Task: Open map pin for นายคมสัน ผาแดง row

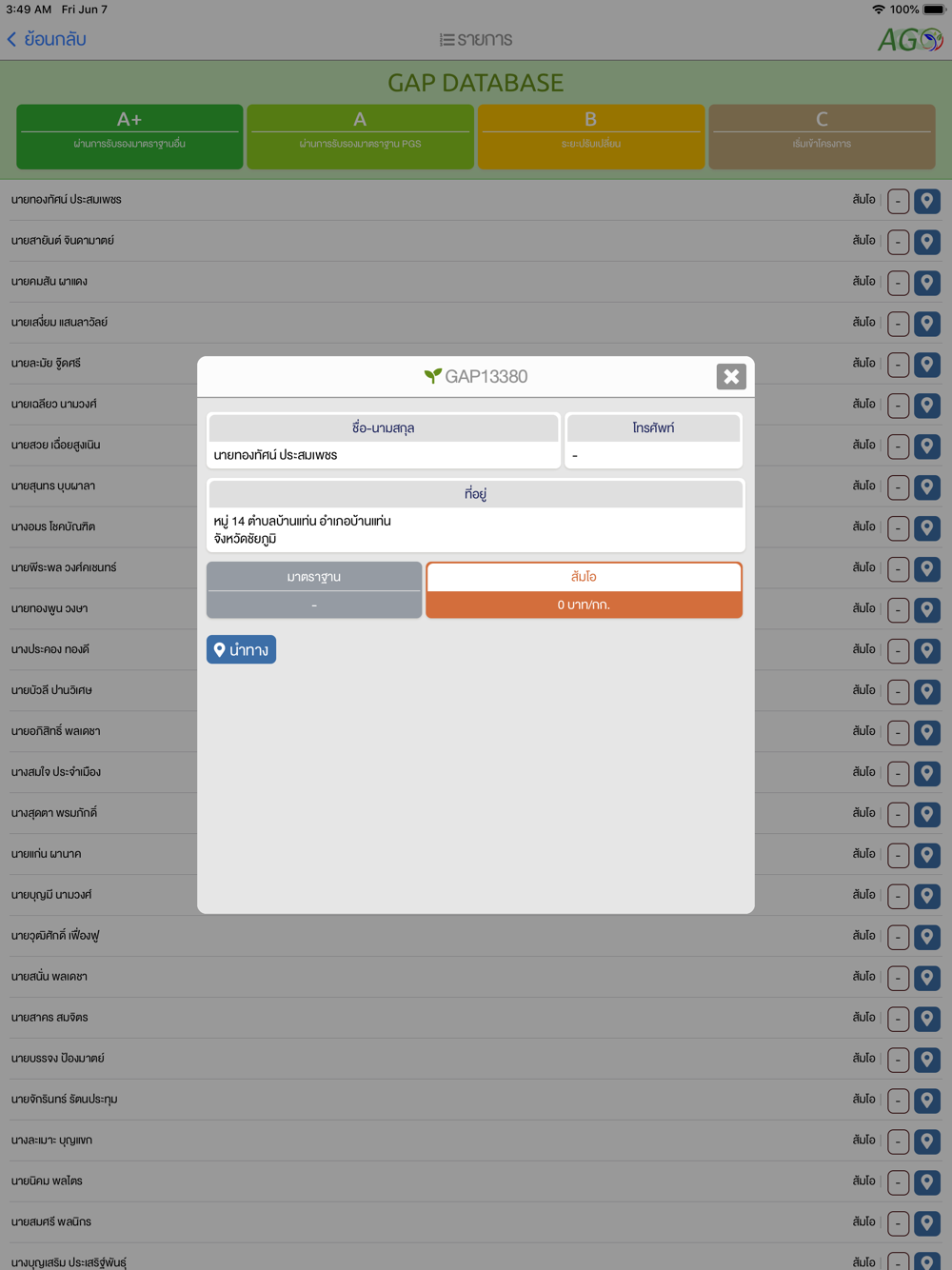Action: click(927, 283)
